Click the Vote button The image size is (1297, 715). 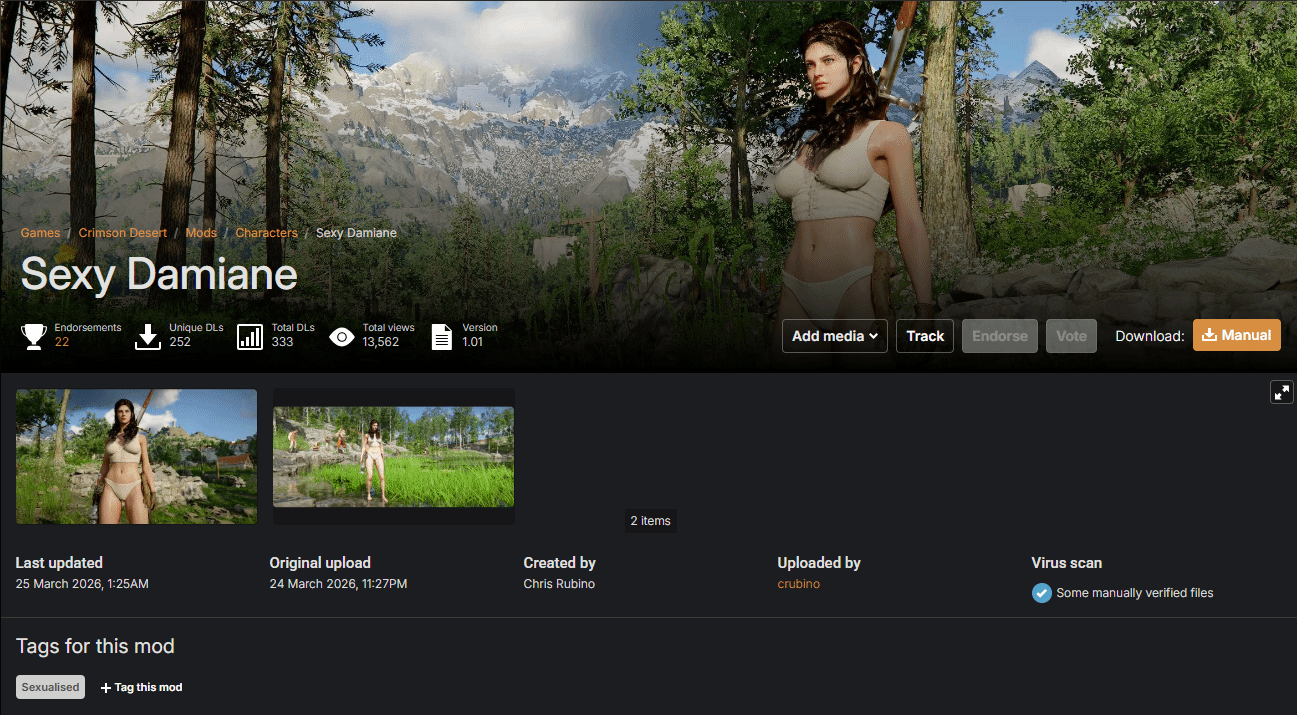(x=1071, y=336)
